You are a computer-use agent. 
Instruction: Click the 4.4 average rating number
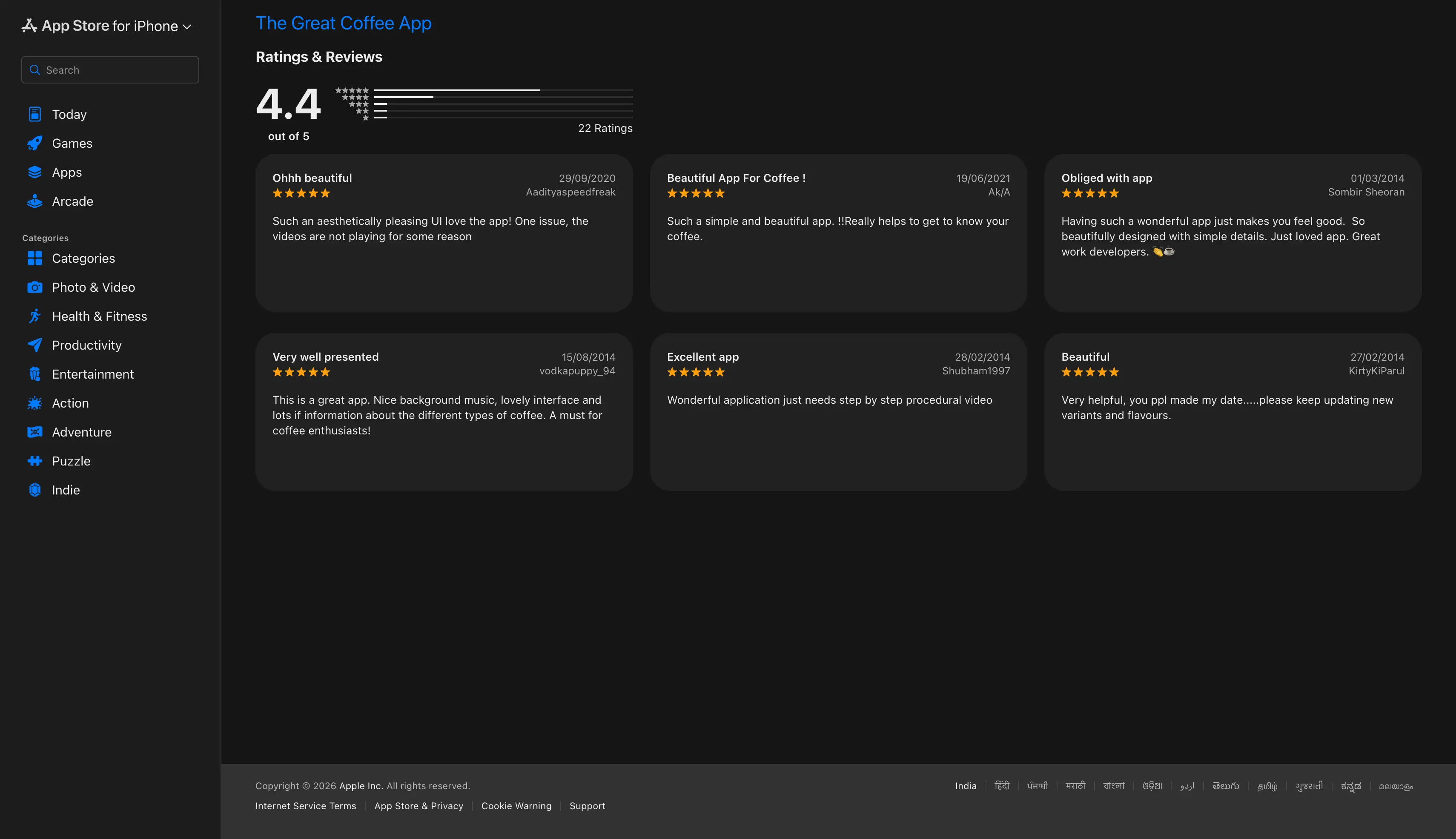click(289, 104)
